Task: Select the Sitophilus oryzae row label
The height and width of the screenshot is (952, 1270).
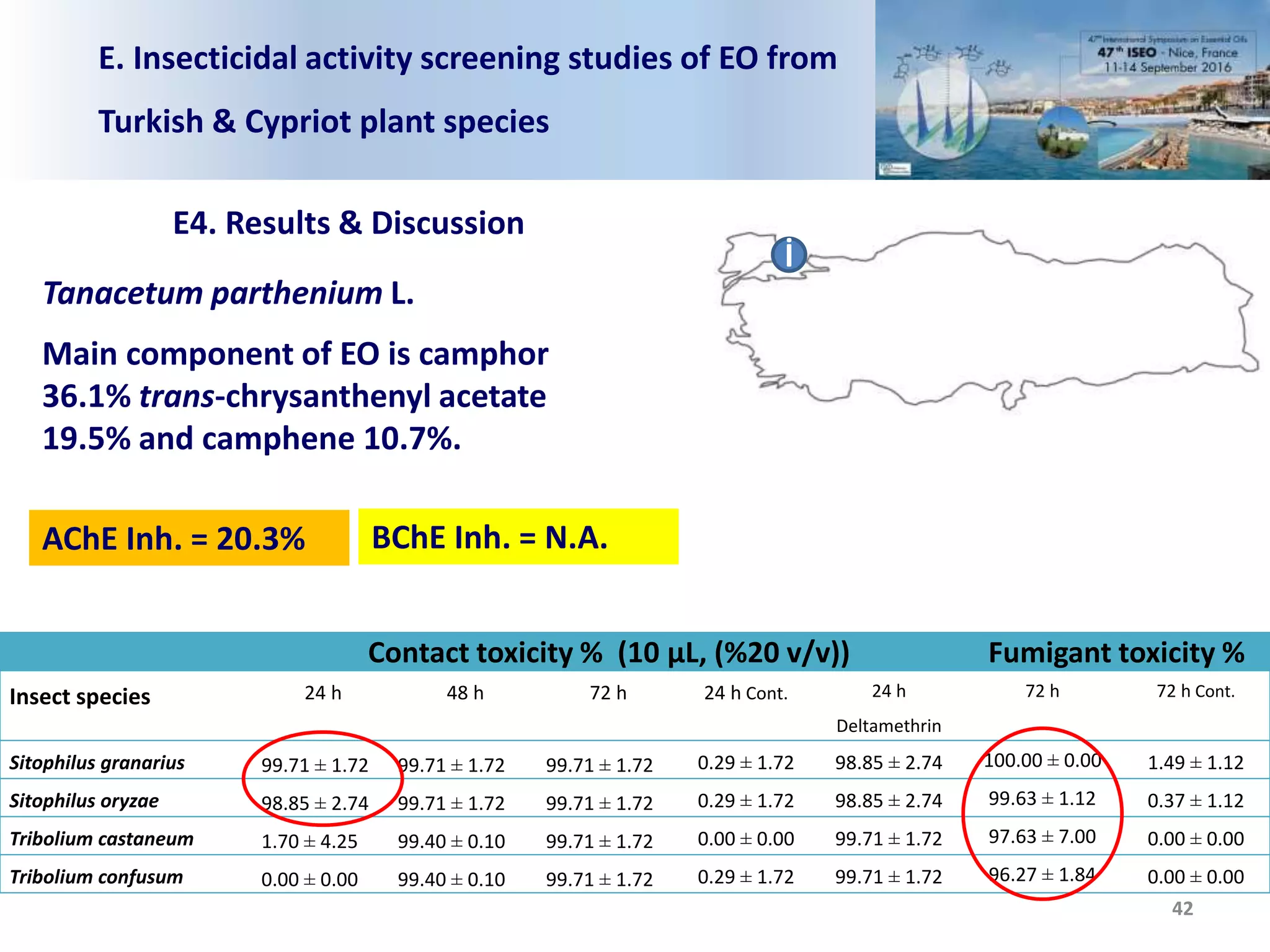Action: (x=84, y=801)
